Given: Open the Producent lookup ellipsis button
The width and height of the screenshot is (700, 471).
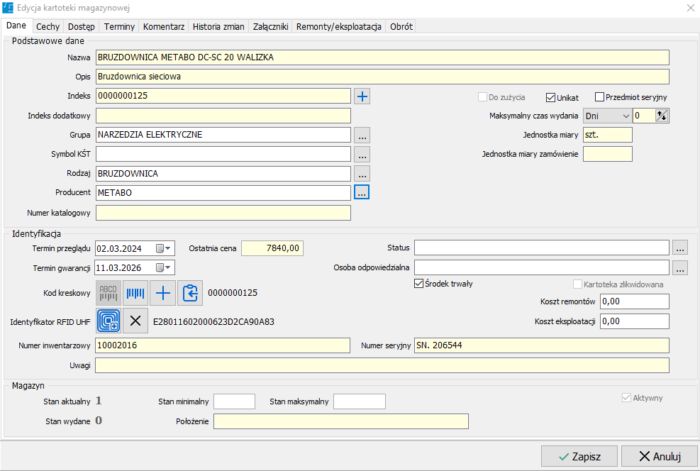Looking at the screenshot, I should pos(362,191).
